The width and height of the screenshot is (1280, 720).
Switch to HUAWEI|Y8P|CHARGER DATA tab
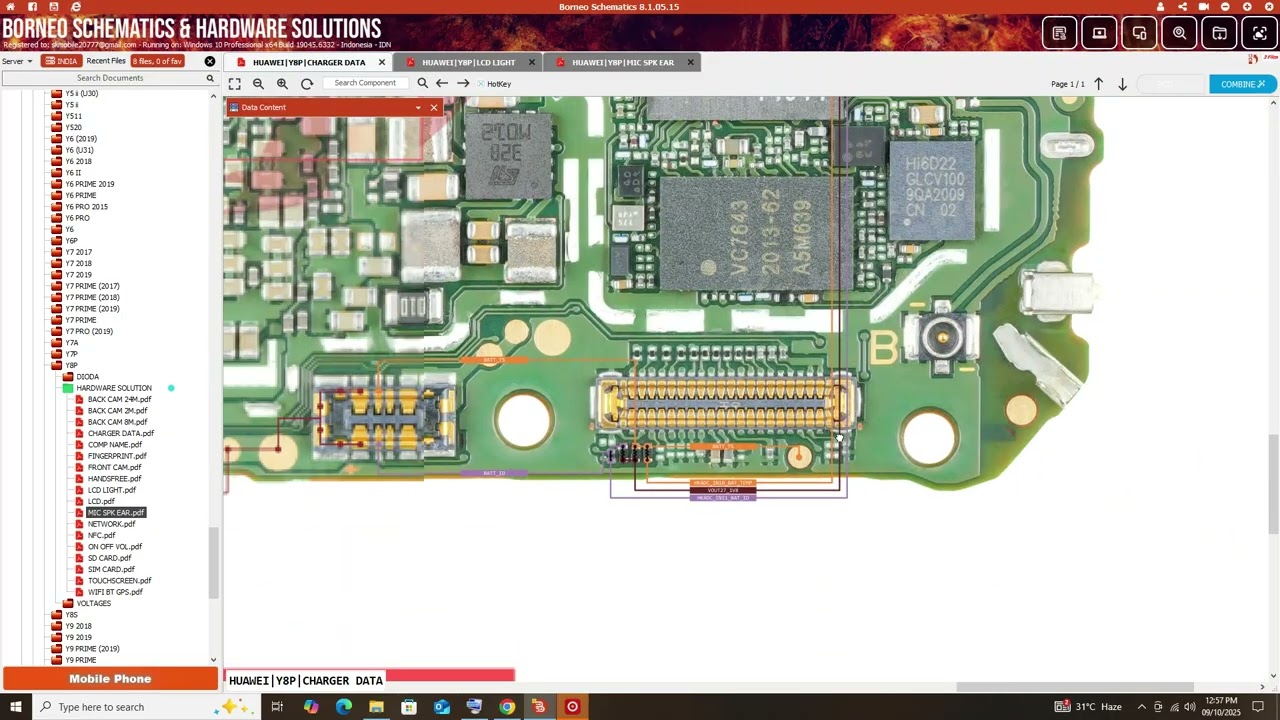point(309,62)
